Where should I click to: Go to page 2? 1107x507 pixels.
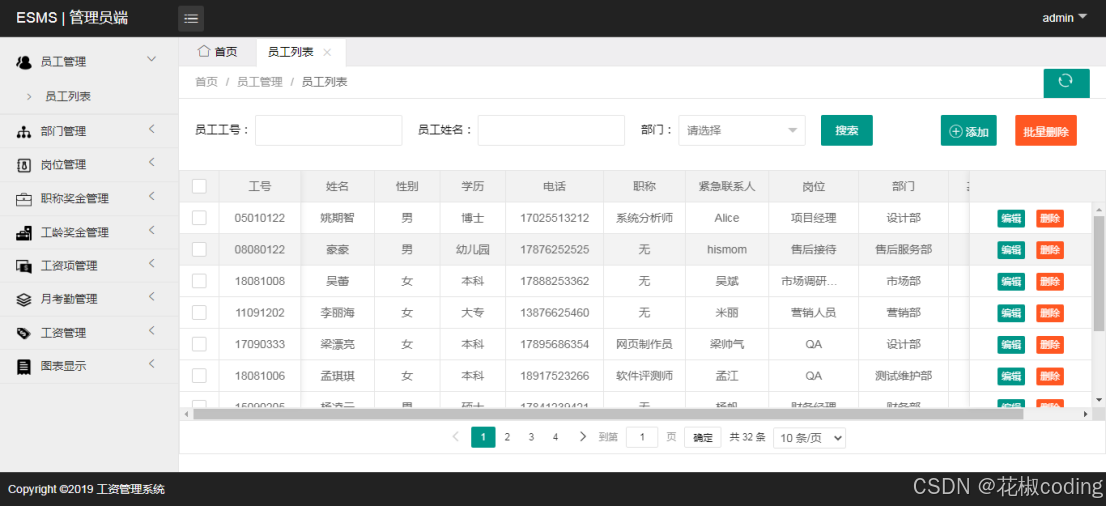pyautogui.click(x=507, y=437)
